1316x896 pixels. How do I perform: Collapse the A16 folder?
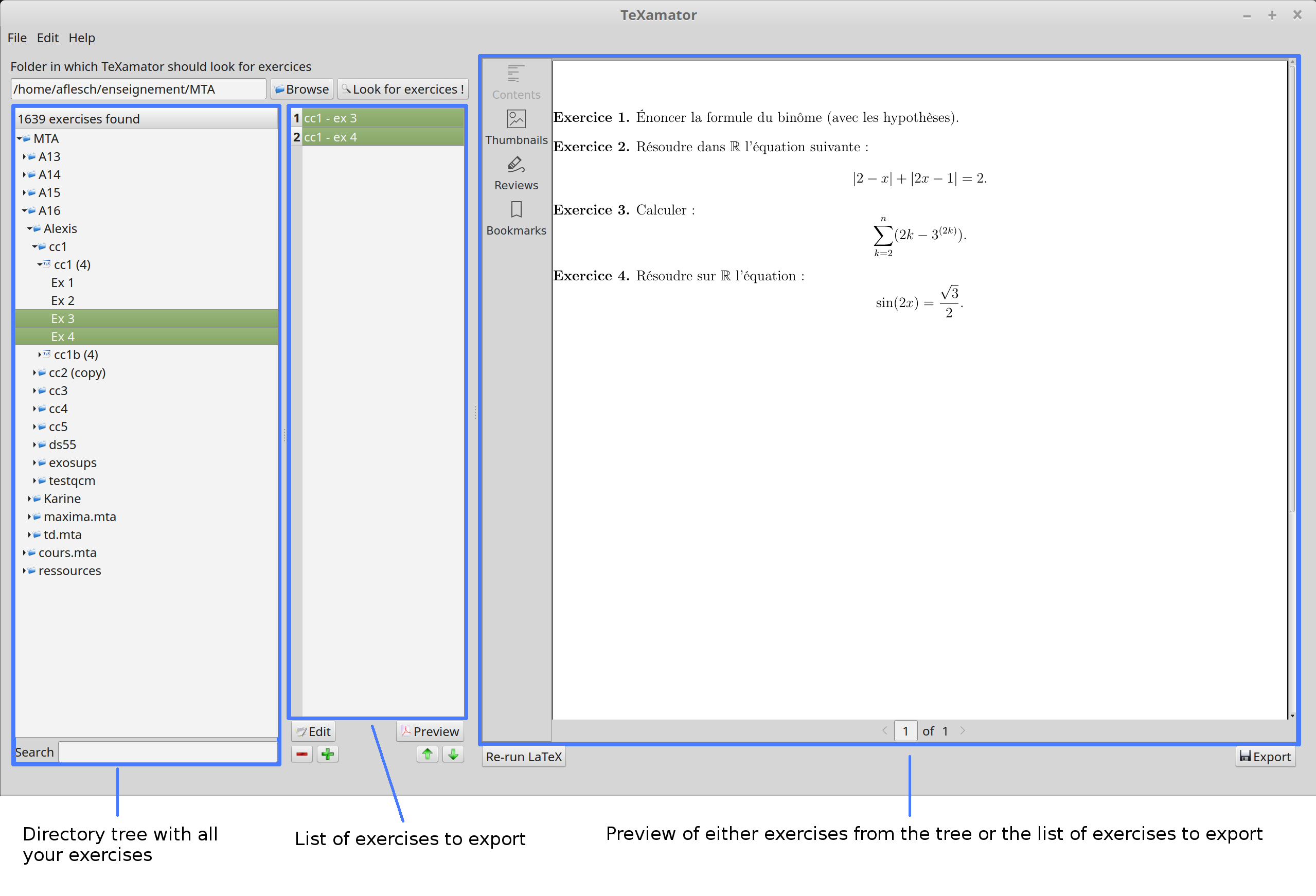25,210
